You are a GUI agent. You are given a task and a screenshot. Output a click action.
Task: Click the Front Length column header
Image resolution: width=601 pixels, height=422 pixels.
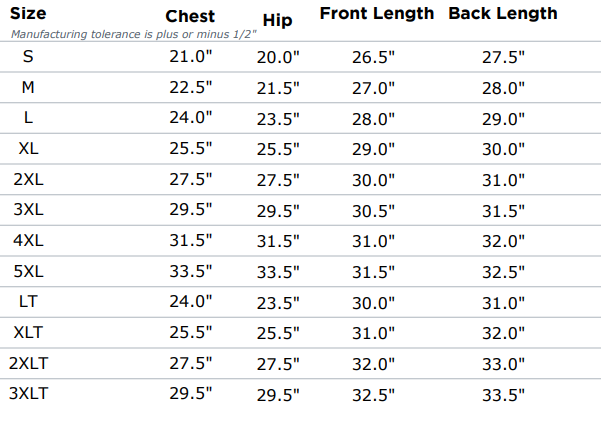[377, 14]
